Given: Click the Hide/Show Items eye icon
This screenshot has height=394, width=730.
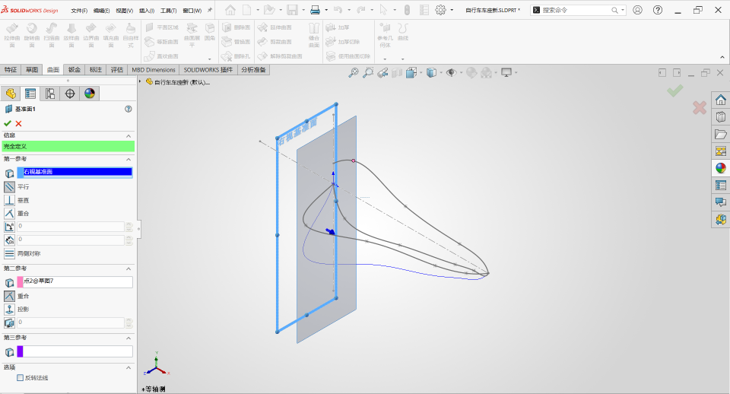Looking at the screenshot, I should (451, 73).
